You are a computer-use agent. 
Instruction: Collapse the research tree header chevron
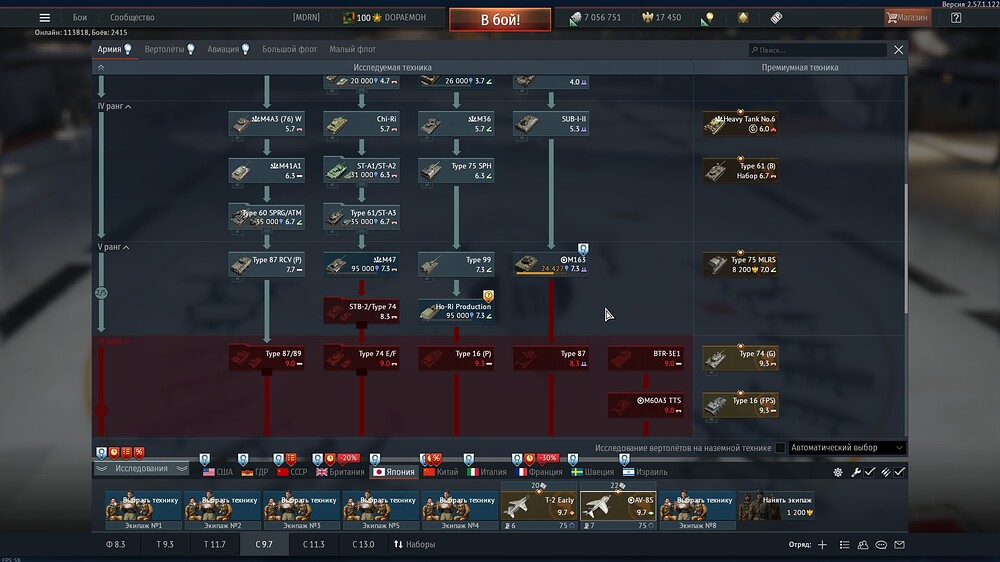101,67
